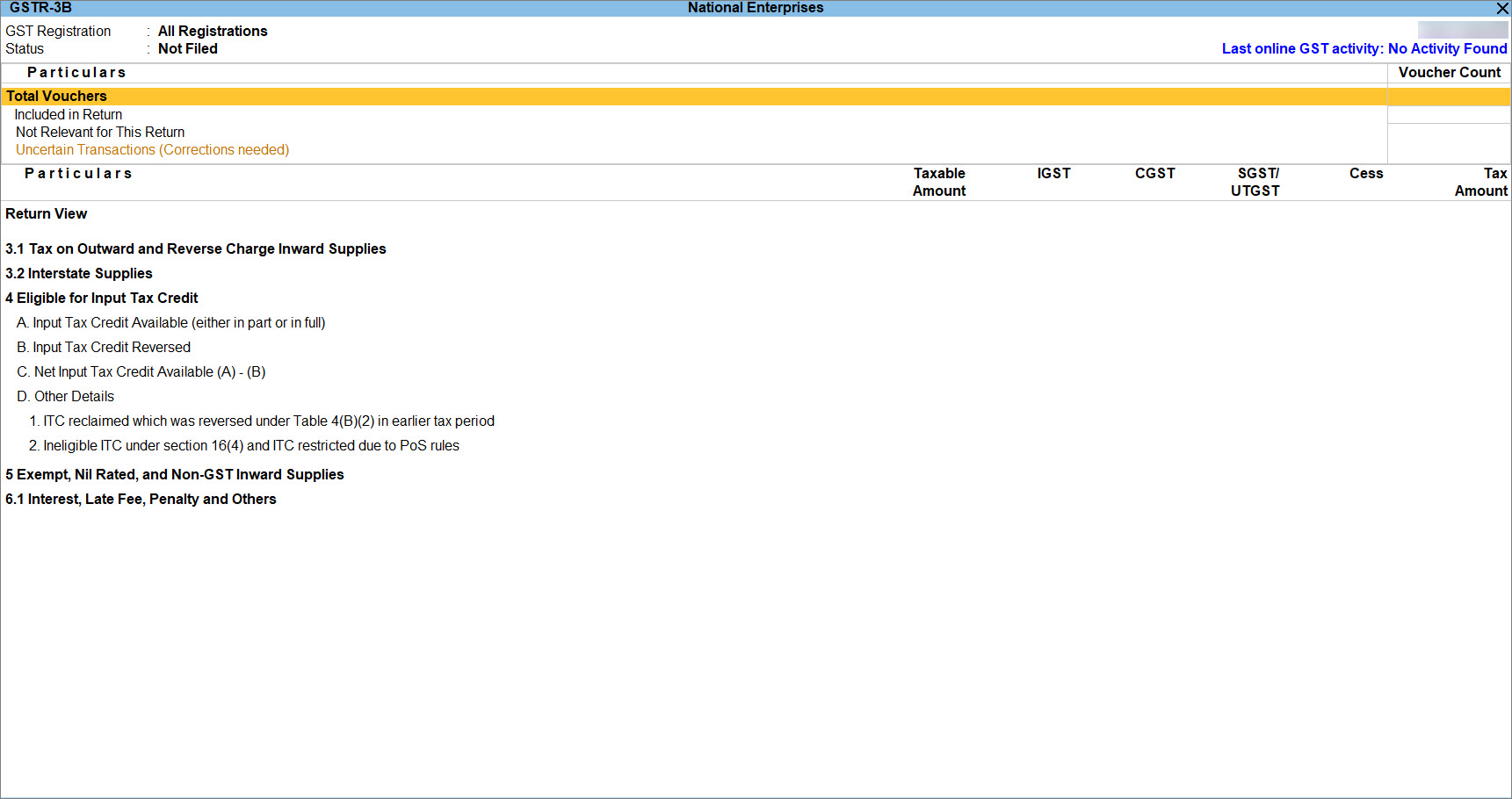1512x799 pixels.
Task: Expand 3.1 Tax on Outward Supplies section
Action: tap(196, 248)
